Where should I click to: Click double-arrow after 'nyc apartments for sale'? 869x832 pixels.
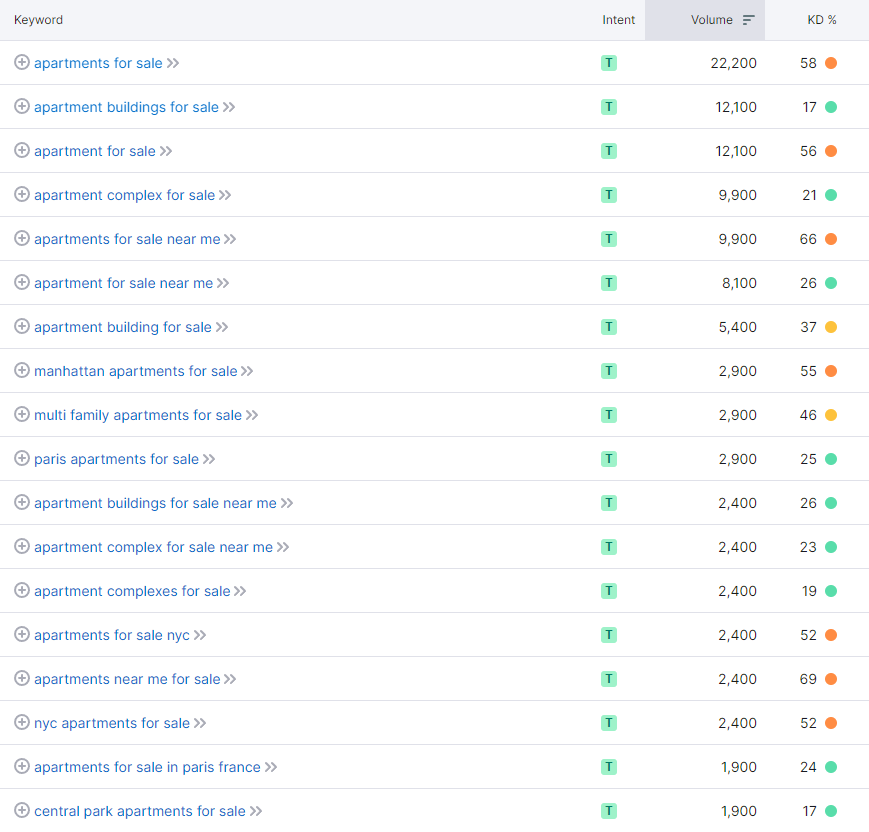click(x=200, y=723)
